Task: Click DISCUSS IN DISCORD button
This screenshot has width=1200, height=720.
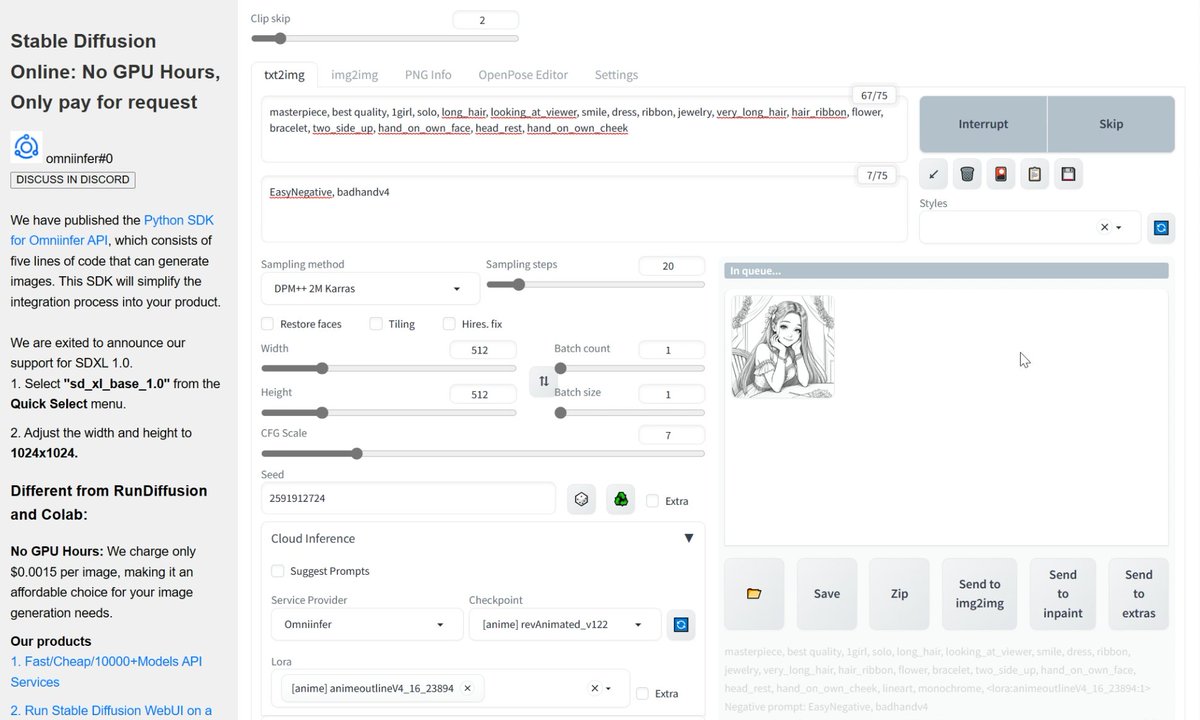Action: (x=73, y=180)
